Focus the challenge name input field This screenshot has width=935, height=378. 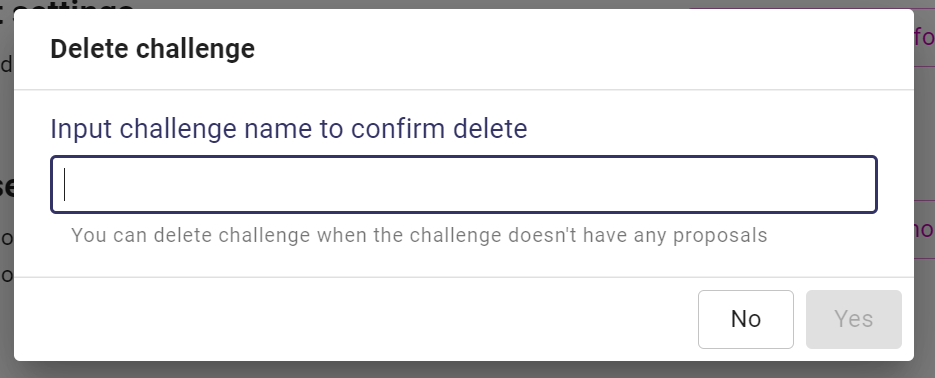tap(463, 184)
